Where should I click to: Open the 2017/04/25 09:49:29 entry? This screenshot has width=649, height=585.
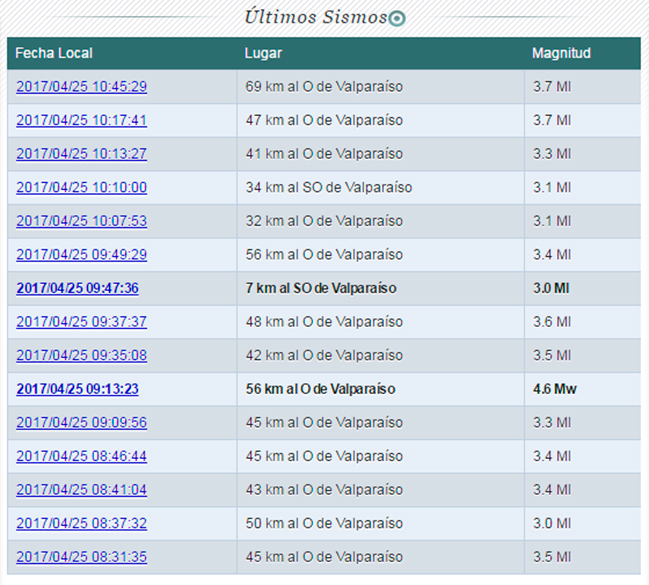(81, 255)
